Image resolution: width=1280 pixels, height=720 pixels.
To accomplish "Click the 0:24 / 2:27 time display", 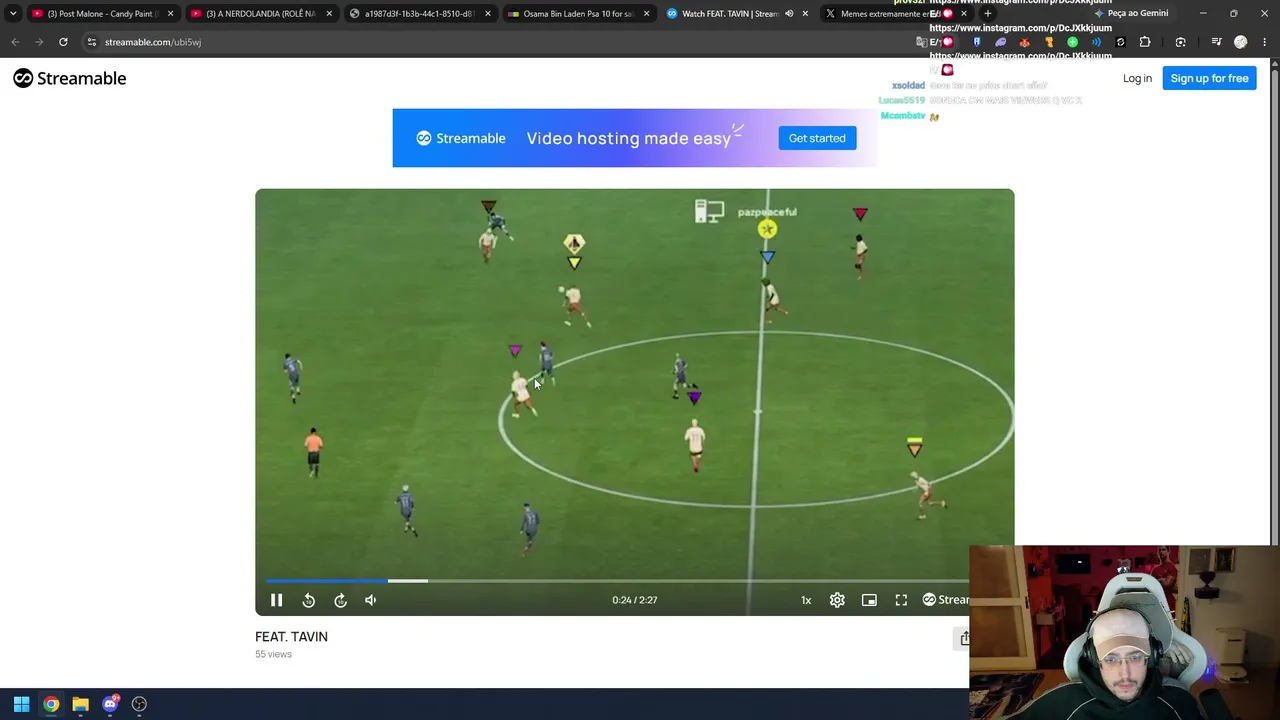I will click(635, 600).
